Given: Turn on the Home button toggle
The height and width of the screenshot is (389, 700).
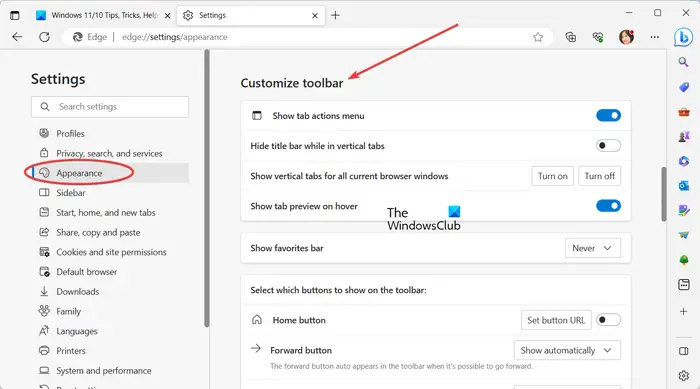Looking at the screenshot, I should coord(608,320).
